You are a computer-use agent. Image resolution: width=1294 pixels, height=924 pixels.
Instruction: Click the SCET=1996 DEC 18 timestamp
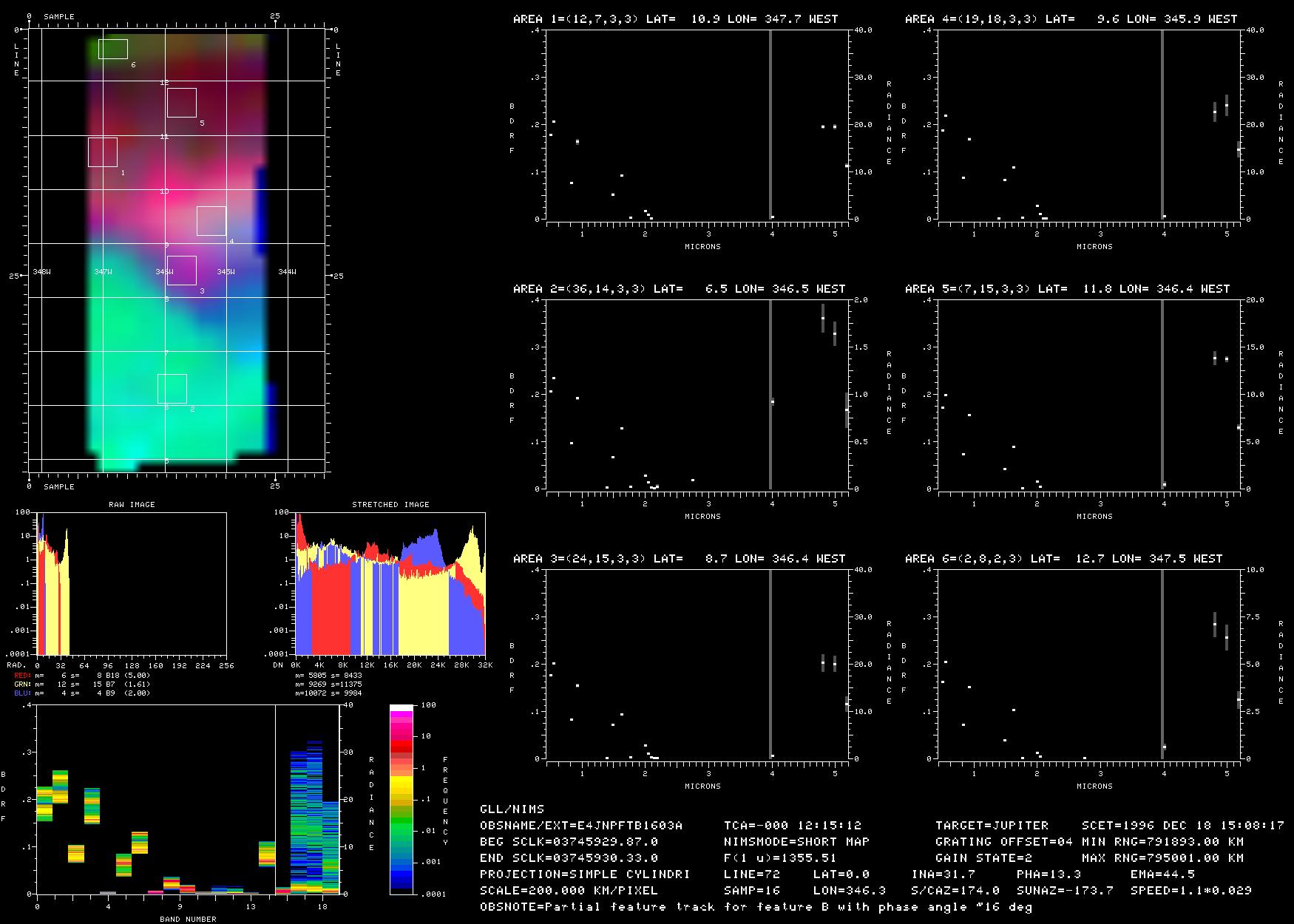tap(1183, 826)
